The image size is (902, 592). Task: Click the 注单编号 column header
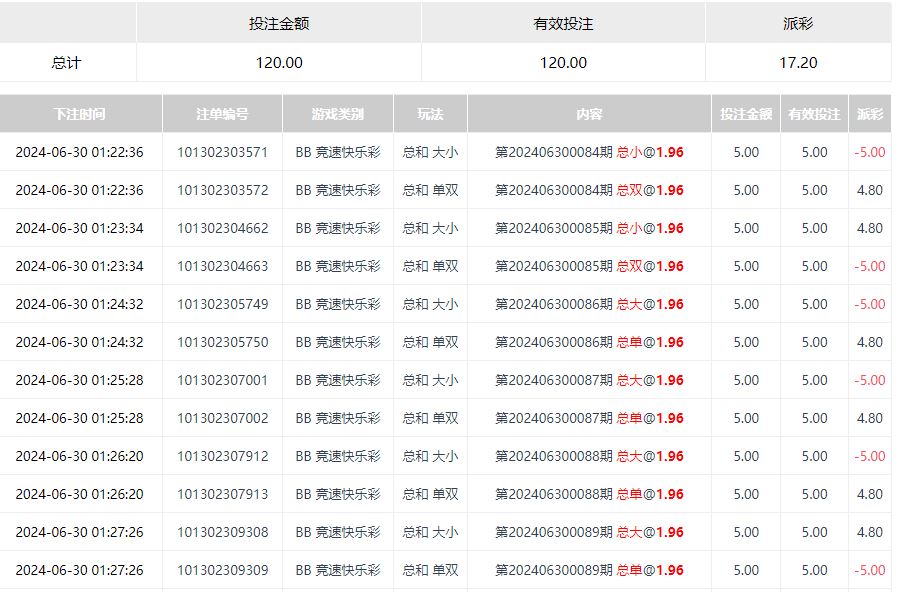222,114
